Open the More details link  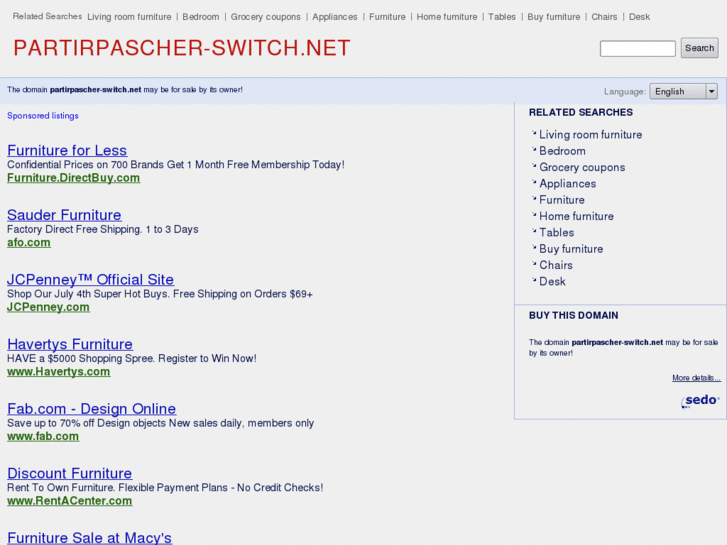click(696, 378)
